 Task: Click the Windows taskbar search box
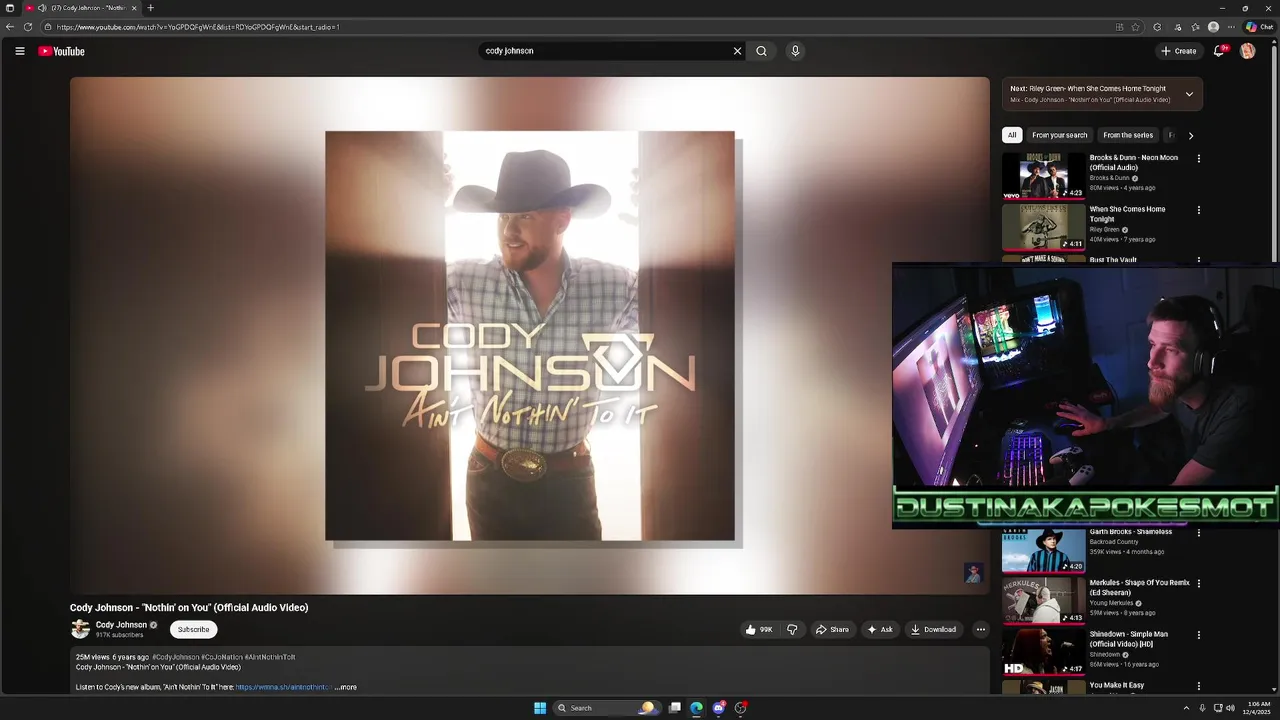click(x=606, y=708)
